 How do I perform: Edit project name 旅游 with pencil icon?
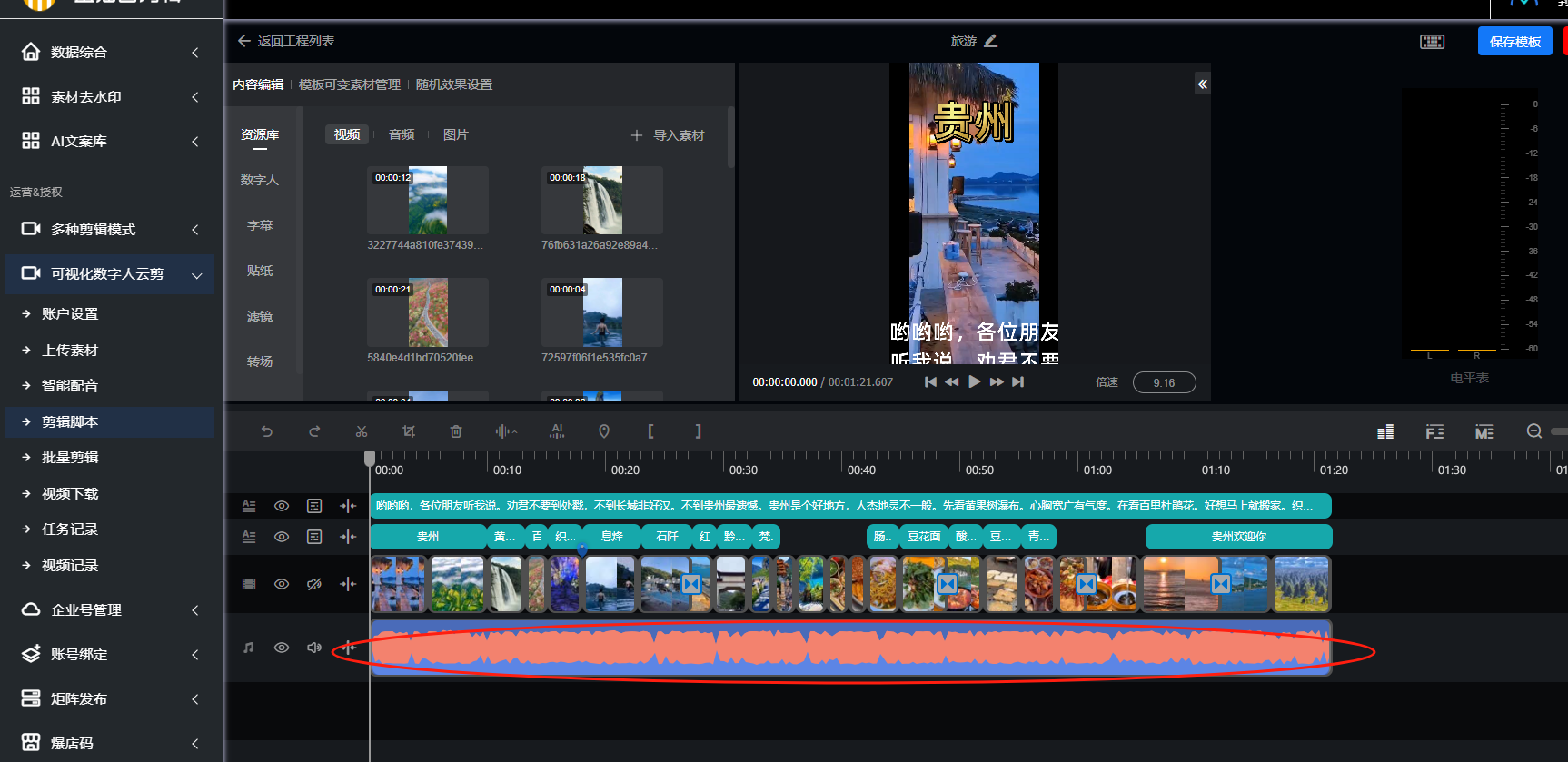pyautogui.click(x=991, y=41)
